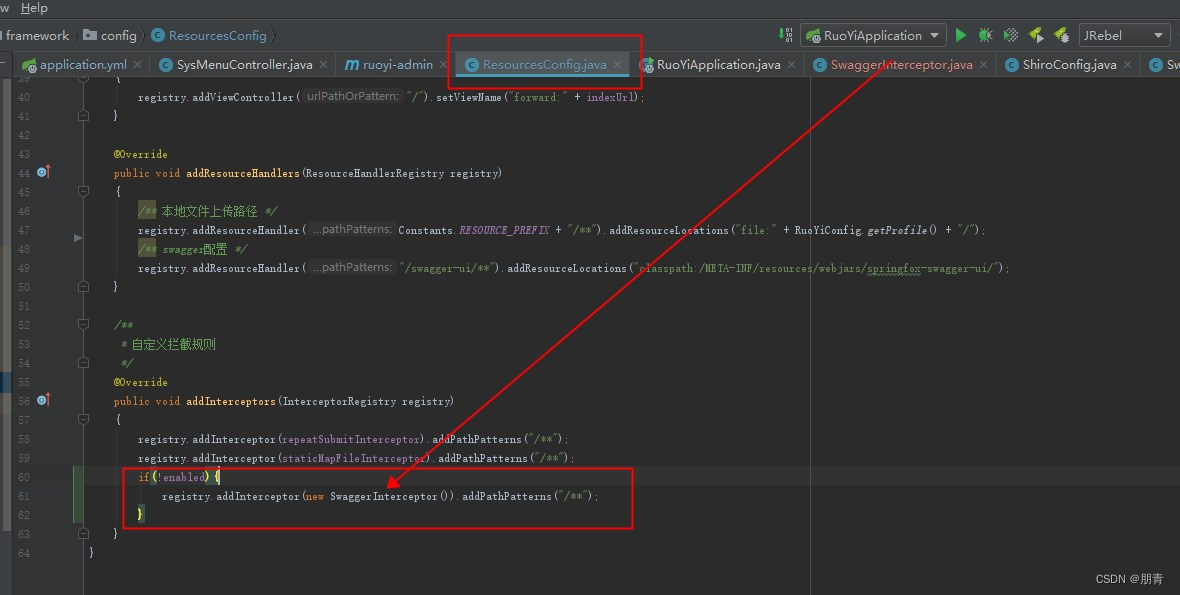The width and height of the screenshot is (1180, 595).
Task: Collapse fold marker at line 50
Action: point(84,287)
